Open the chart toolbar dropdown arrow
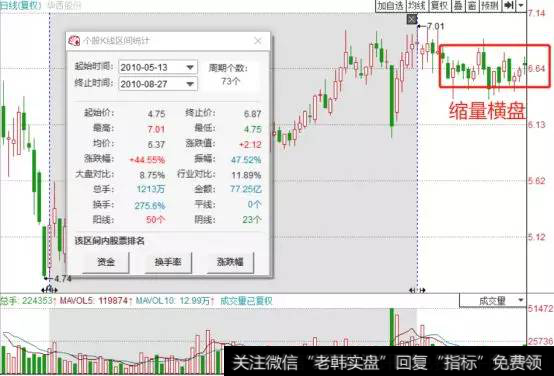Image resolution: width=554 pixels, height=376 pixels. click(x=521, y=5)
